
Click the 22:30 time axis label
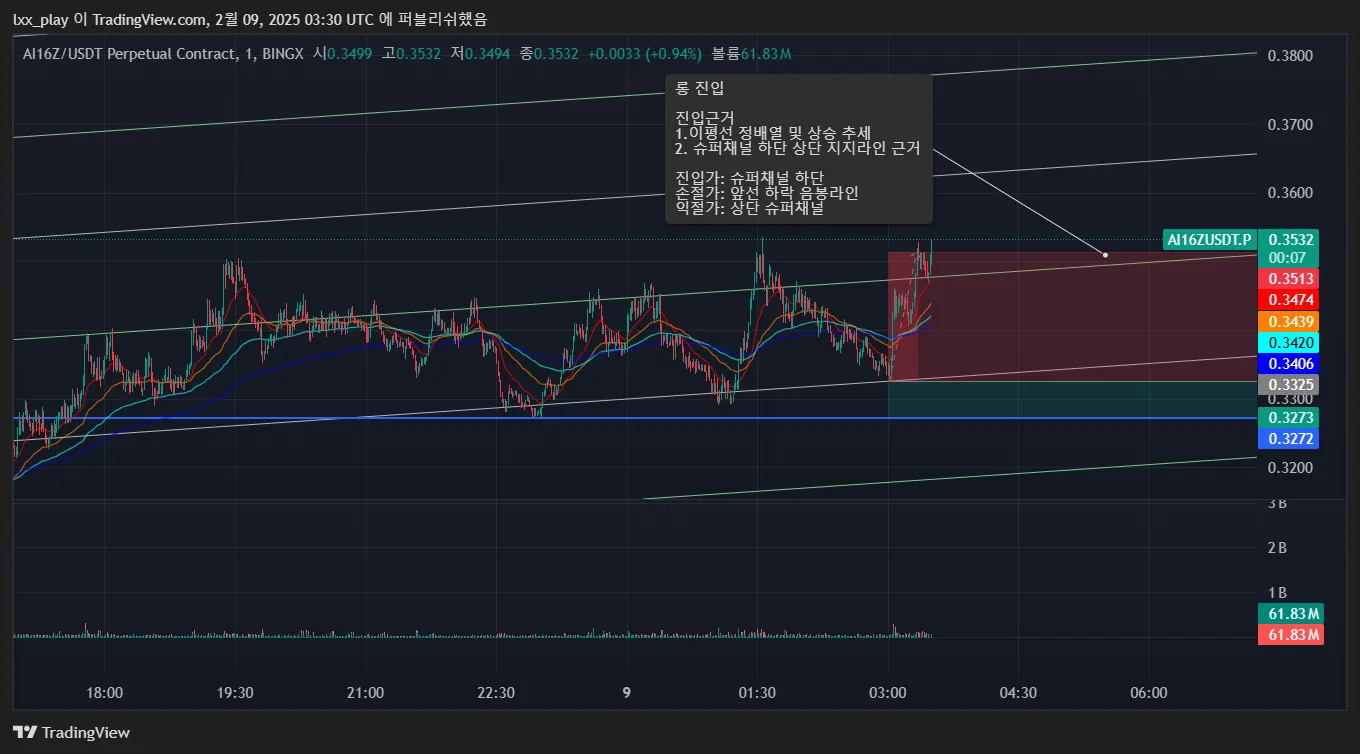496,693
